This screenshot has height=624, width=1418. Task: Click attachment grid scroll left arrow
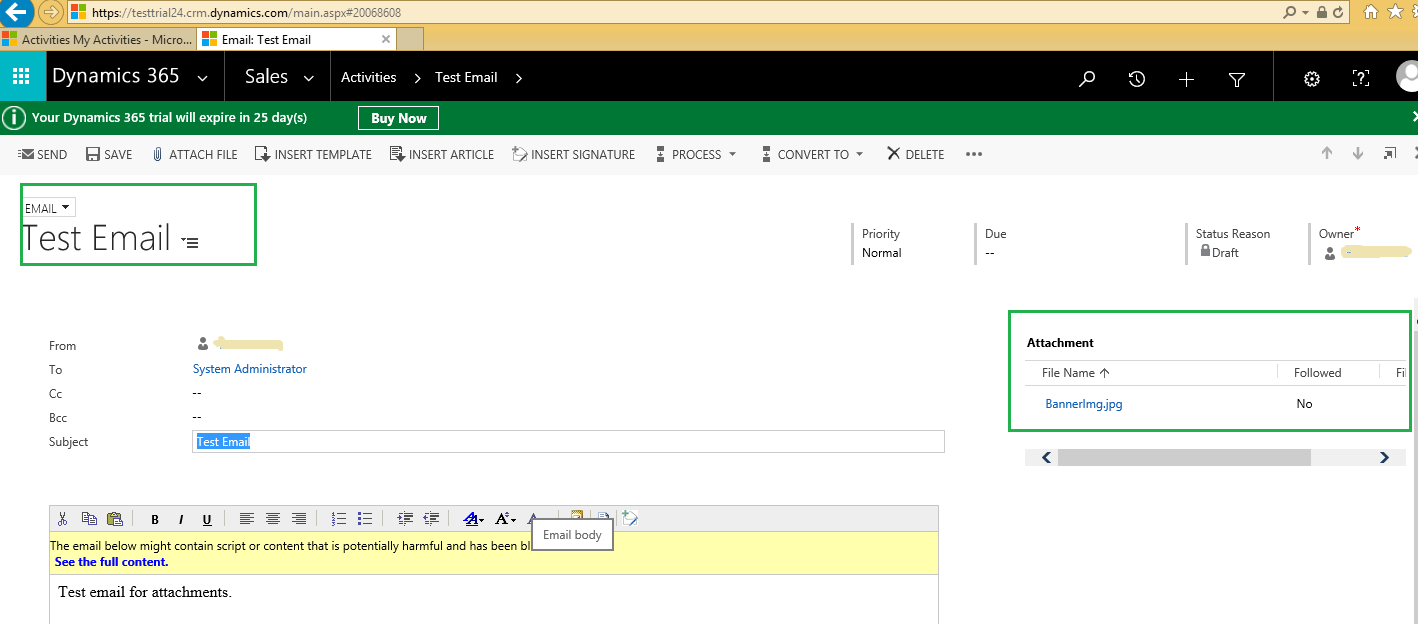(1046, 457)
